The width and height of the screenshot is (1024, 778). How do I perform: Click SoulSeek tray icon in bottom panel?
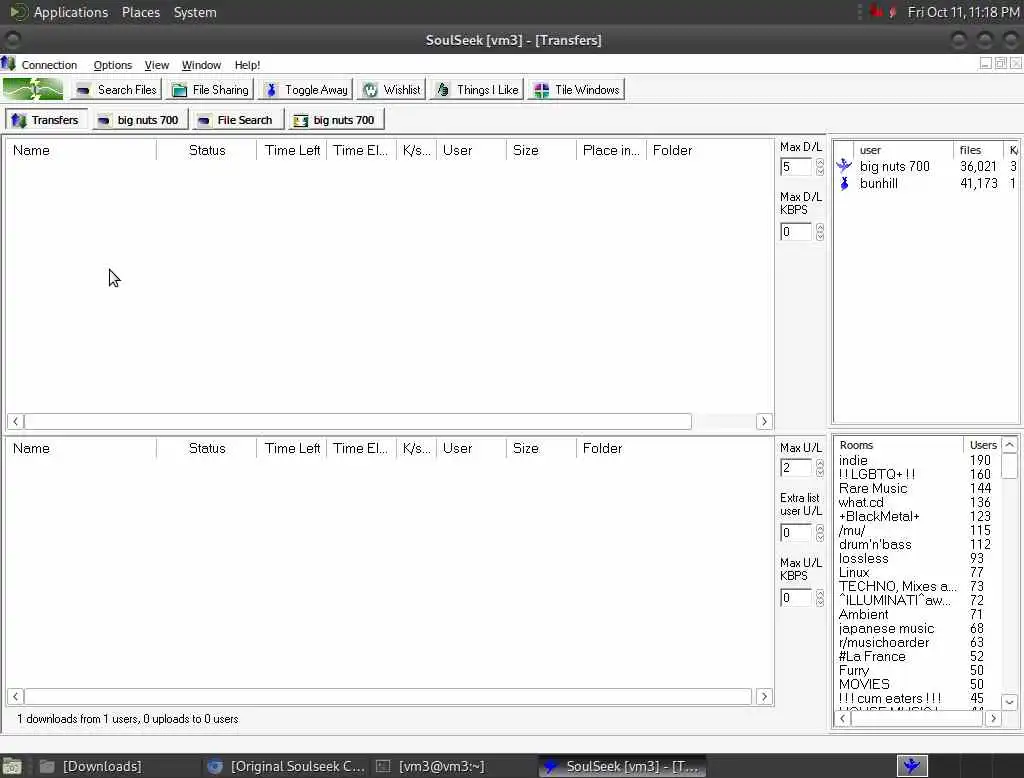click(x=912, y=766)
